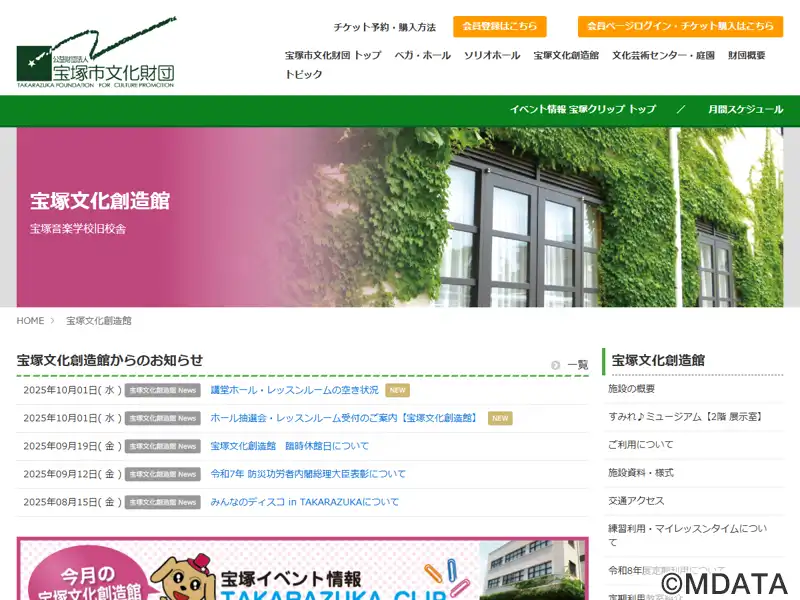Viewport: 800px width, 600px height.
Task: Click the arrow icon beside 一覧
Action: tap(556, 365)
